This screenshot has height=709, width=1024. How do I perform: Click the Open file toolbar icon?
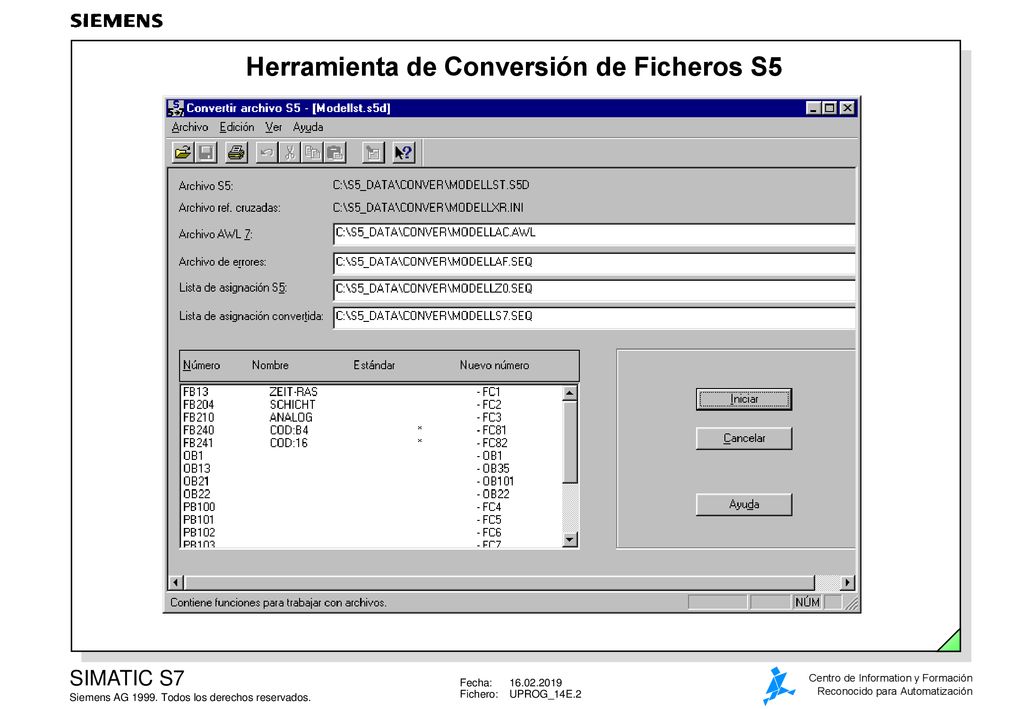coord(182,153)
